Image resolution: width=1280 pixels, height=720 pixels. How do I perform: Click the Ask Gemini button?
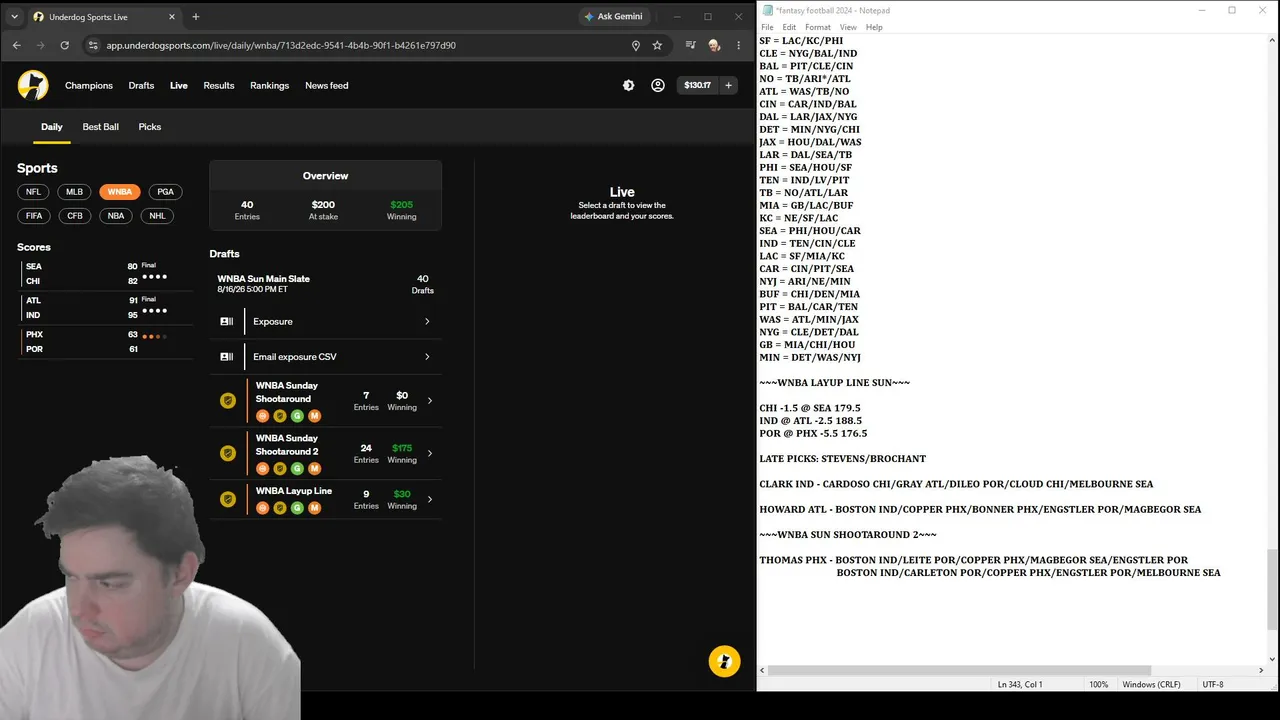pos(613,17)
